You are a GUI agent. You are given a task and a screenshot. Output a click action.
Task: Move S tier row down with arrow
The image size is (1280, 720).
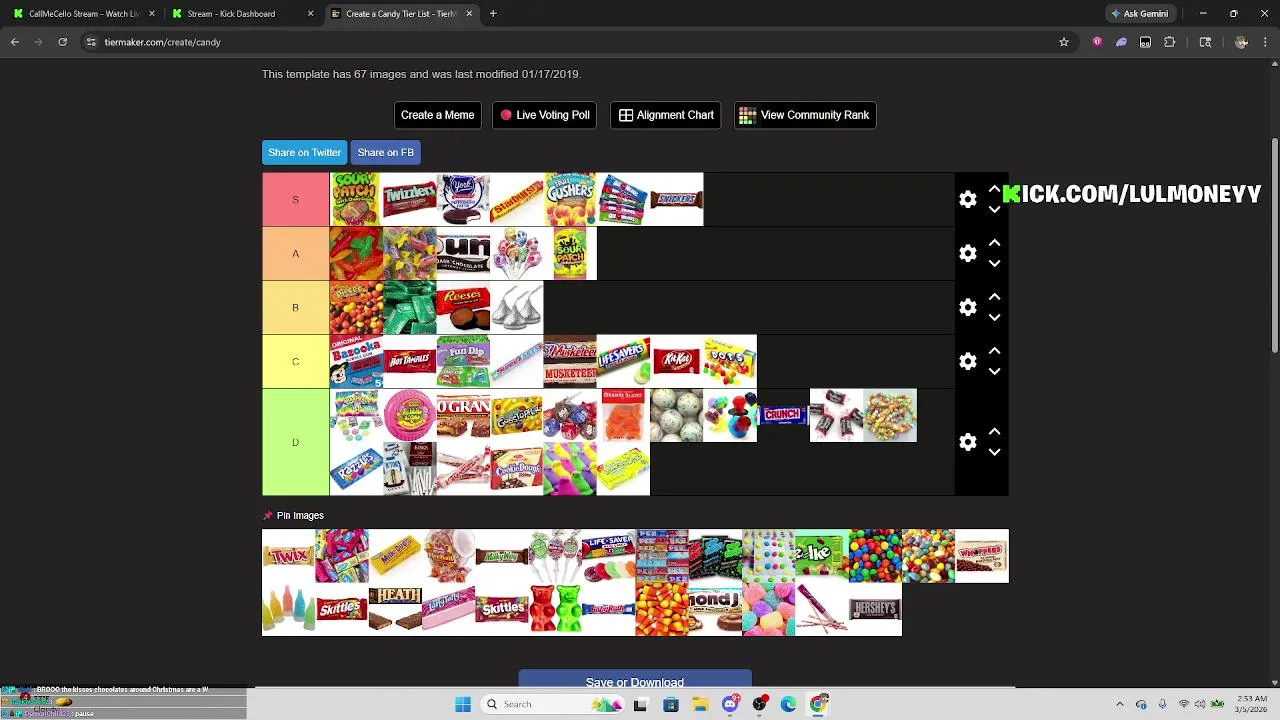tap(994, 210)
